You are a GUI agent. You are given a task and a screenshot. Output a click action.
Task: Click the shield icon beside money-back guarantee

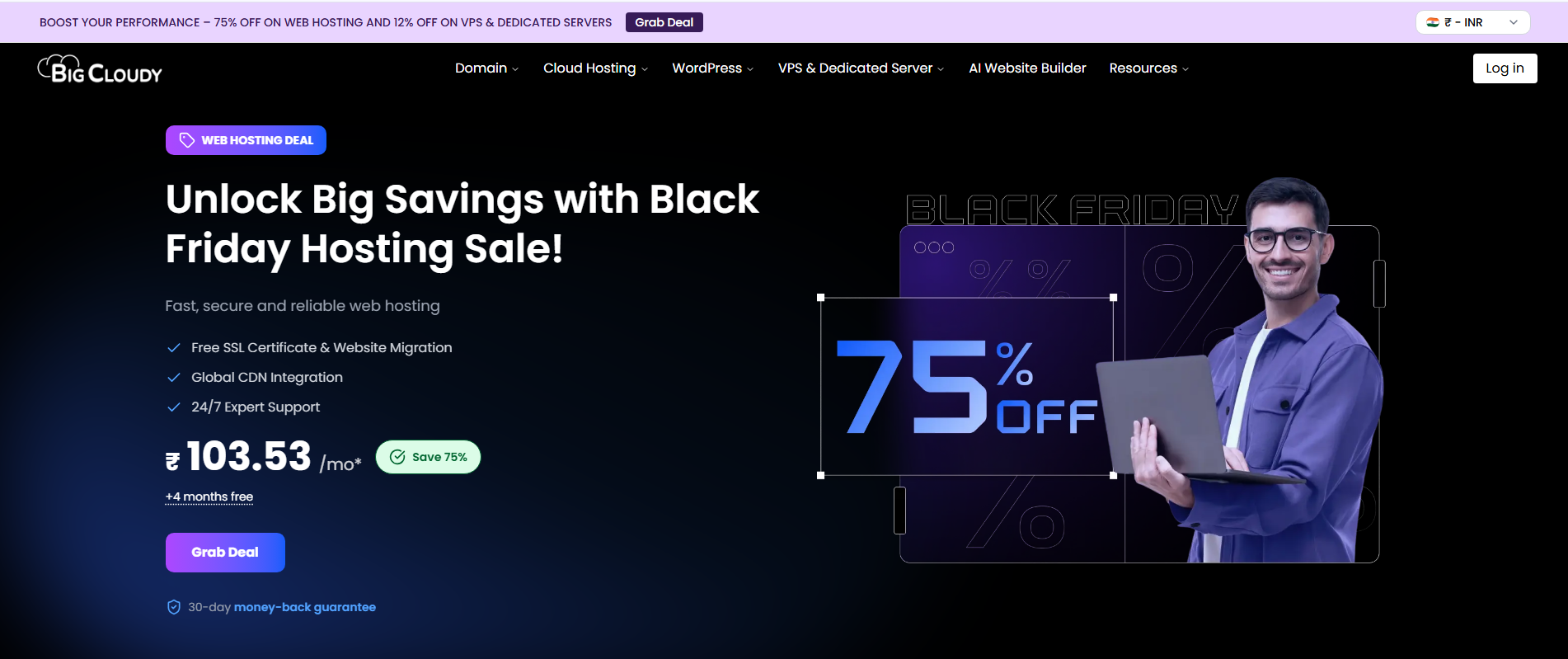pyautogui.click(x=174, y=607)
